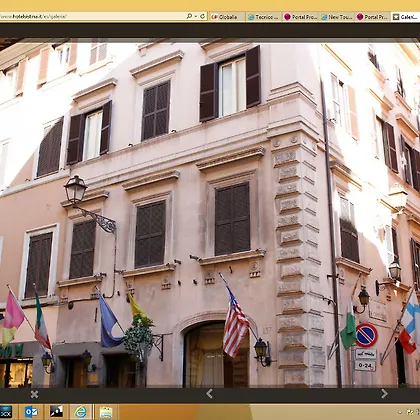
Task: Select the New Tou... tab
Action: pyautogui.click(x=337, y=17)
